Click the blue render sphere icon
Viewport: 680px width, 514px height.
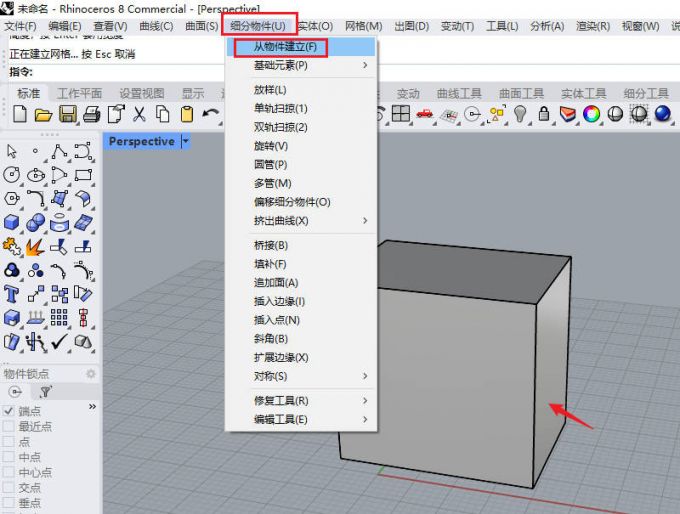point(663,114)
